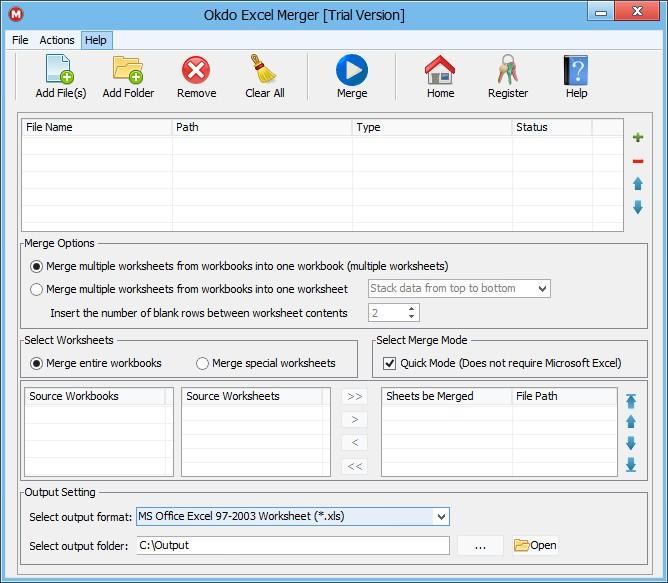Select Merge entire workbooks radio

pyautogui.click(x=37, y=364)
